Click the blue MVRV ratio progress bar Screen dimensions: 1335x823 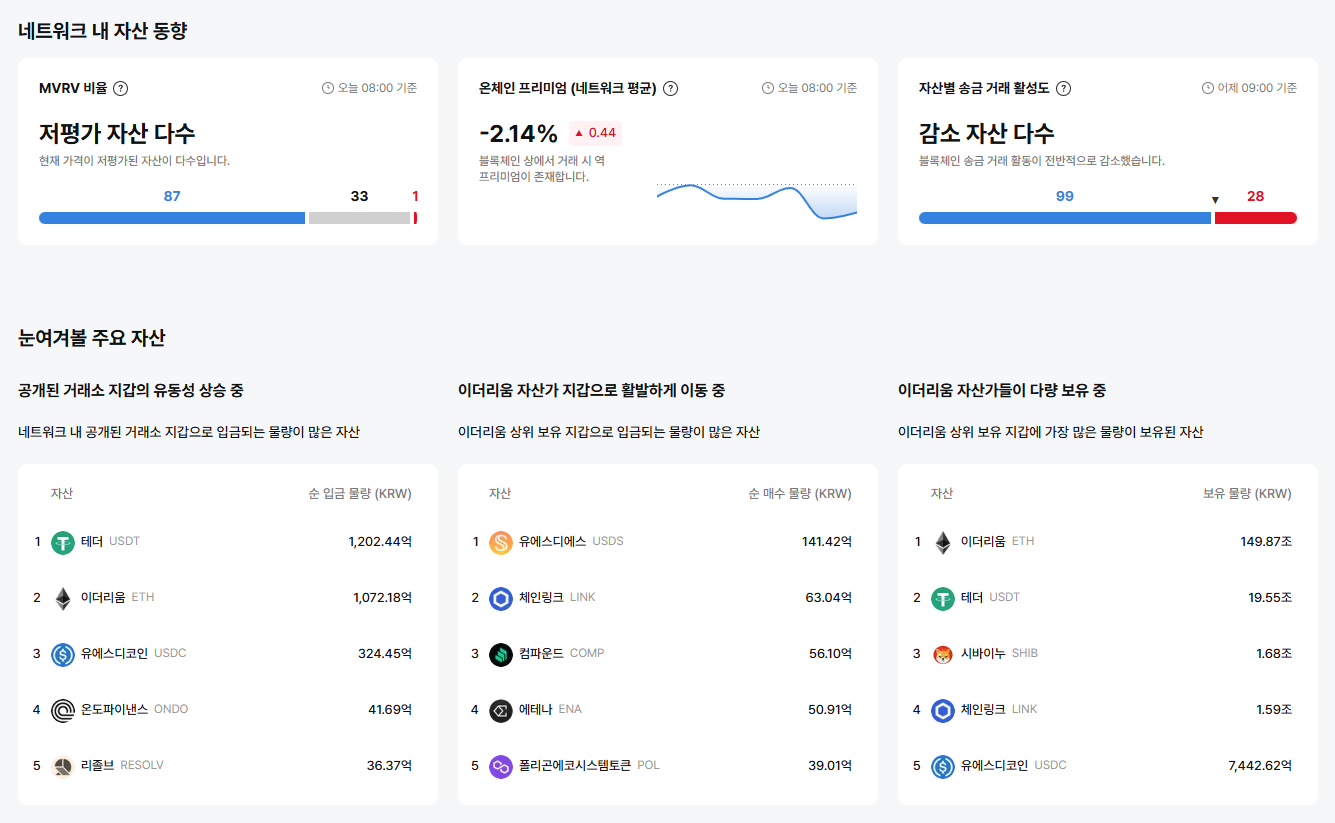[x=170, y=217]
